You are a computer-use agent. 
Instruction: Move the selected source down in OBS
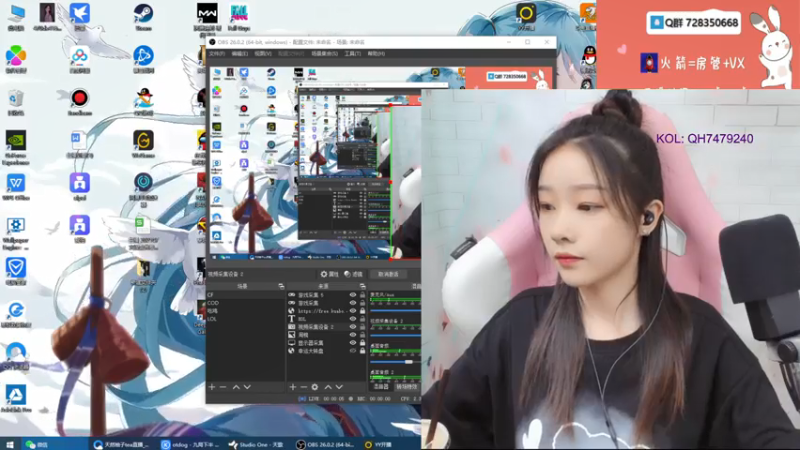coord(339,387)
